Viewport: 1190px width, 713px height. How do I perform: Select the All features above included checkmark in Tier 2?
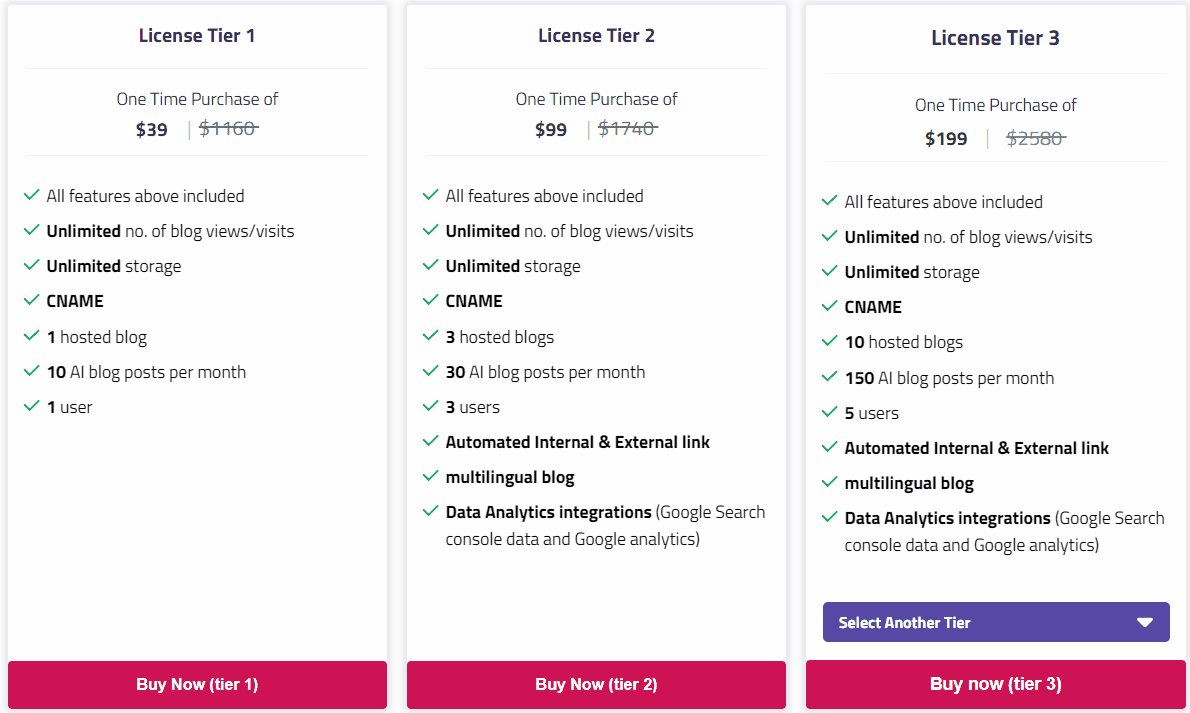(x=431, y=195)
